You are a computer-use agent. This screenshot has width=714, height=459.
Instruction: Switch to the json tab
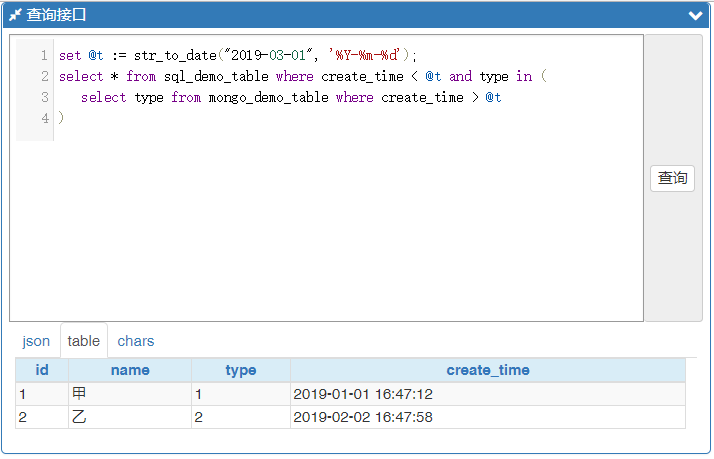coord(36,341)
